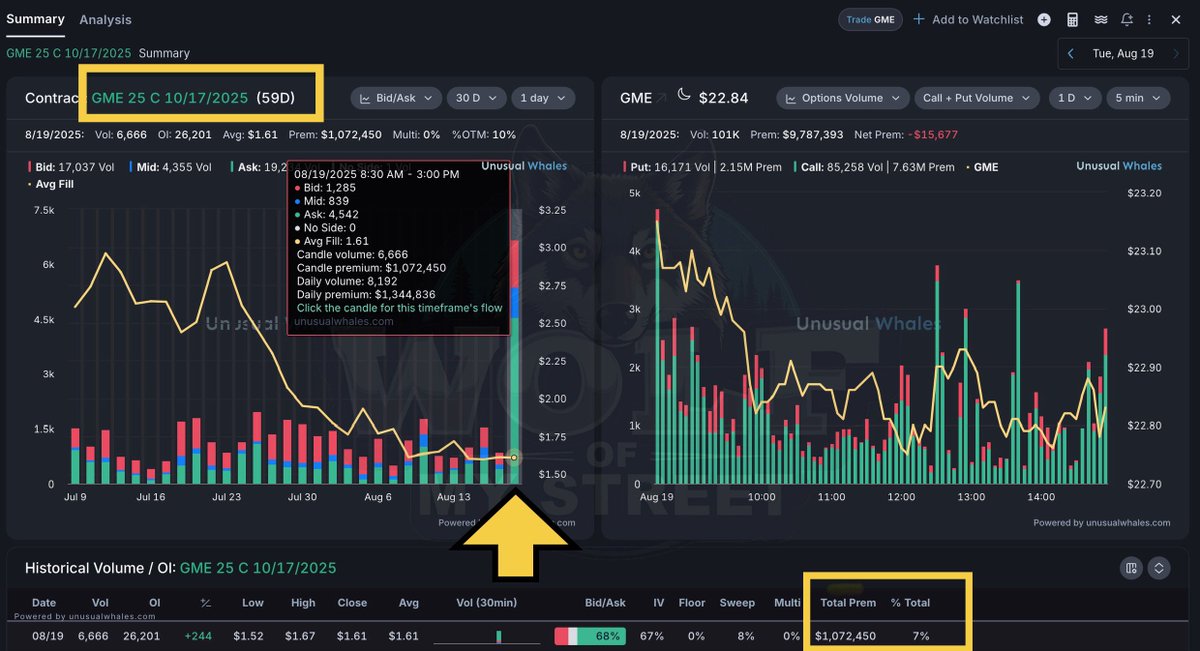Toggle the GME price line legend entry

(x=980, y=167)
